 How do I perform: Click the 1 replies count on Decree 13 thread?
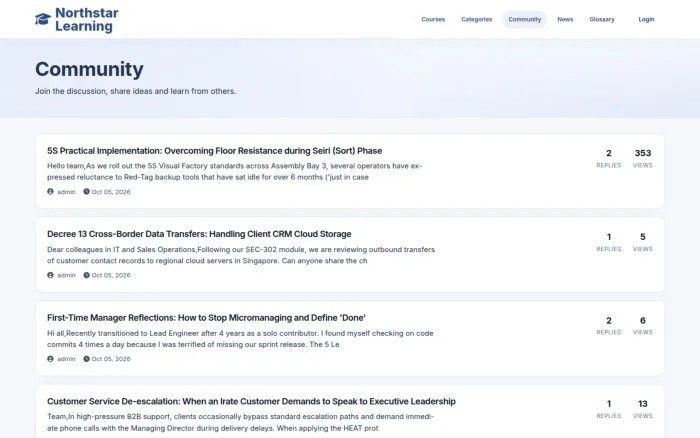point(608,237)
